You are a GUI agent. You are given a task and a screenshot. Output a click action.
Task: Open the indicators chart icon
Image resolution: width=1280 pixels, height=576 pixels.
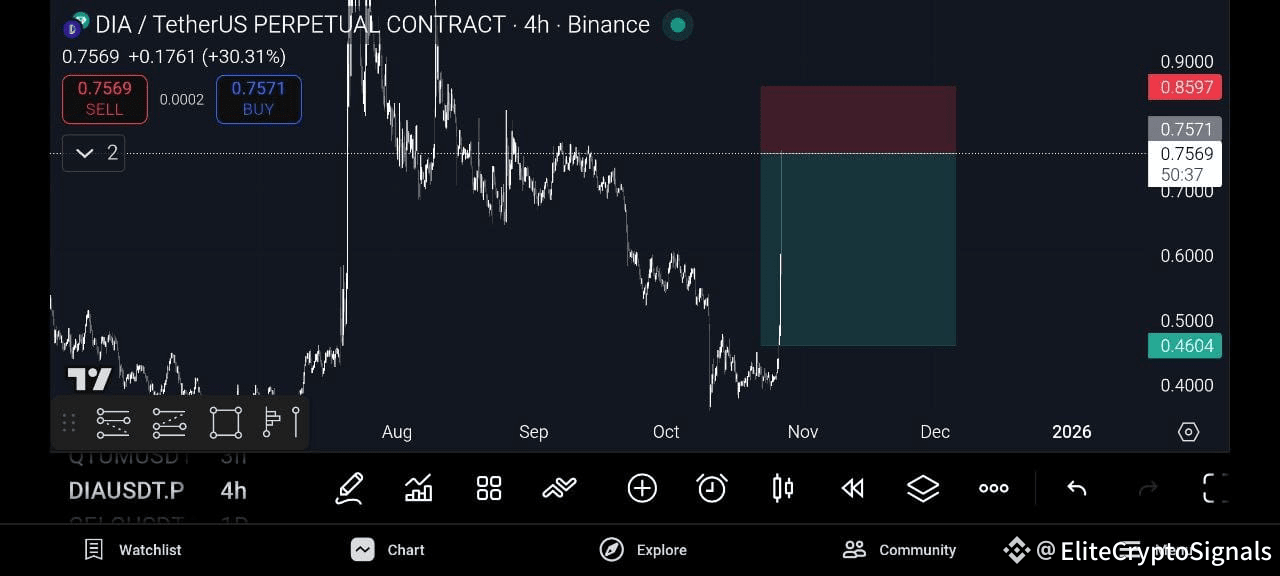pos(418,488)
